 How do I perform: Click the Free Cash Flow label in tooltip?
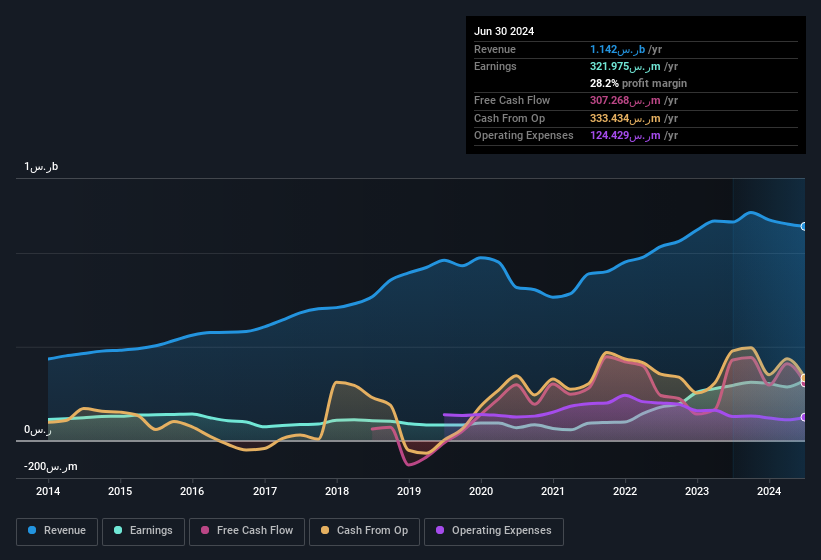(x=512, y=100)
